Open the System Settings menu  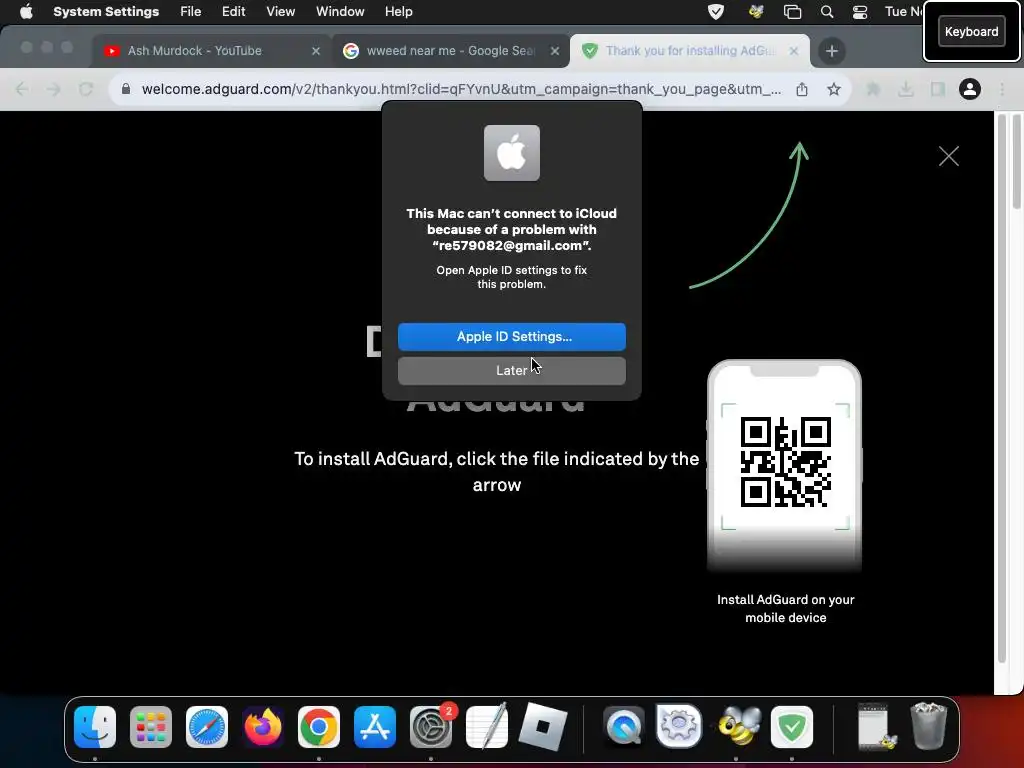point(106,12)
